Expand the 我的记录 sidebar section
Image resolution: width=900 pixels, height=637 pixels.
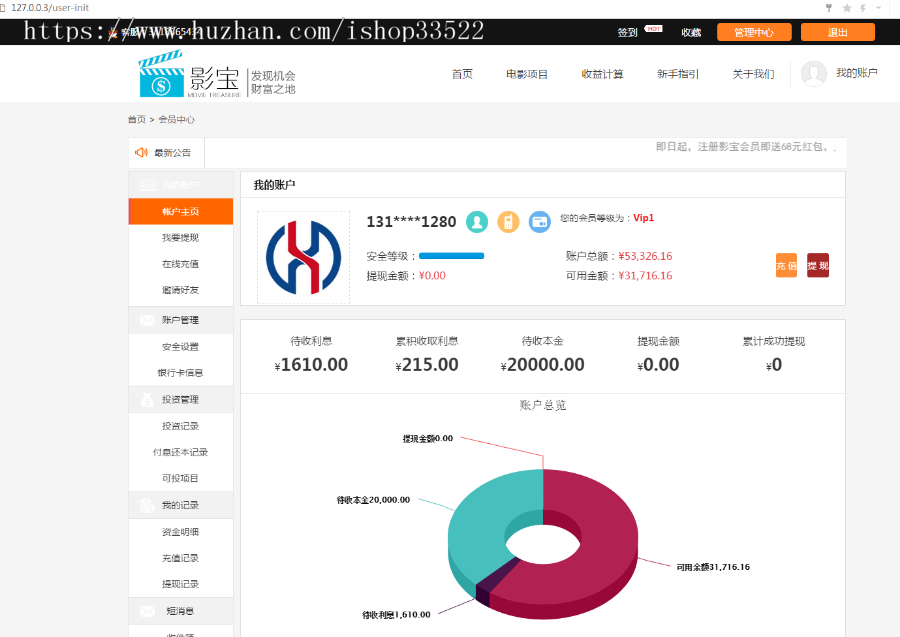pos(180,504)
